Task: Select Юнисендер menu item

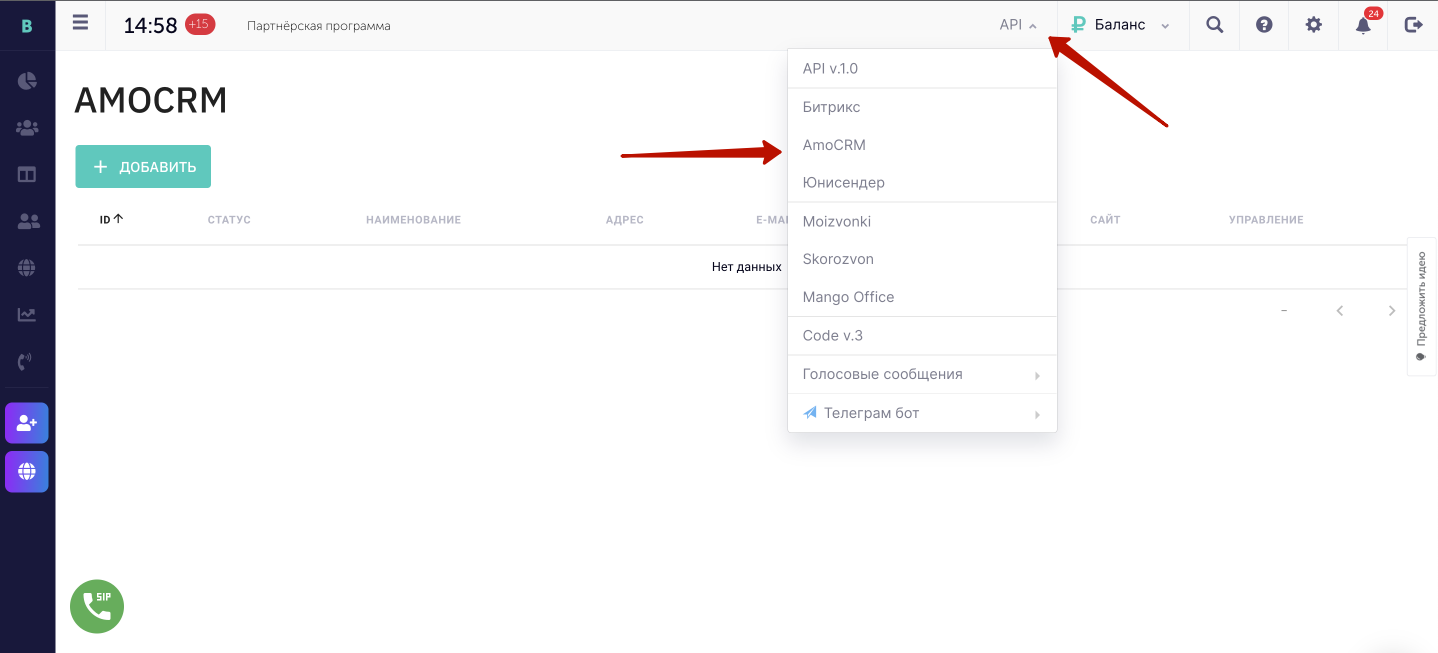Action: click(922, 183)
